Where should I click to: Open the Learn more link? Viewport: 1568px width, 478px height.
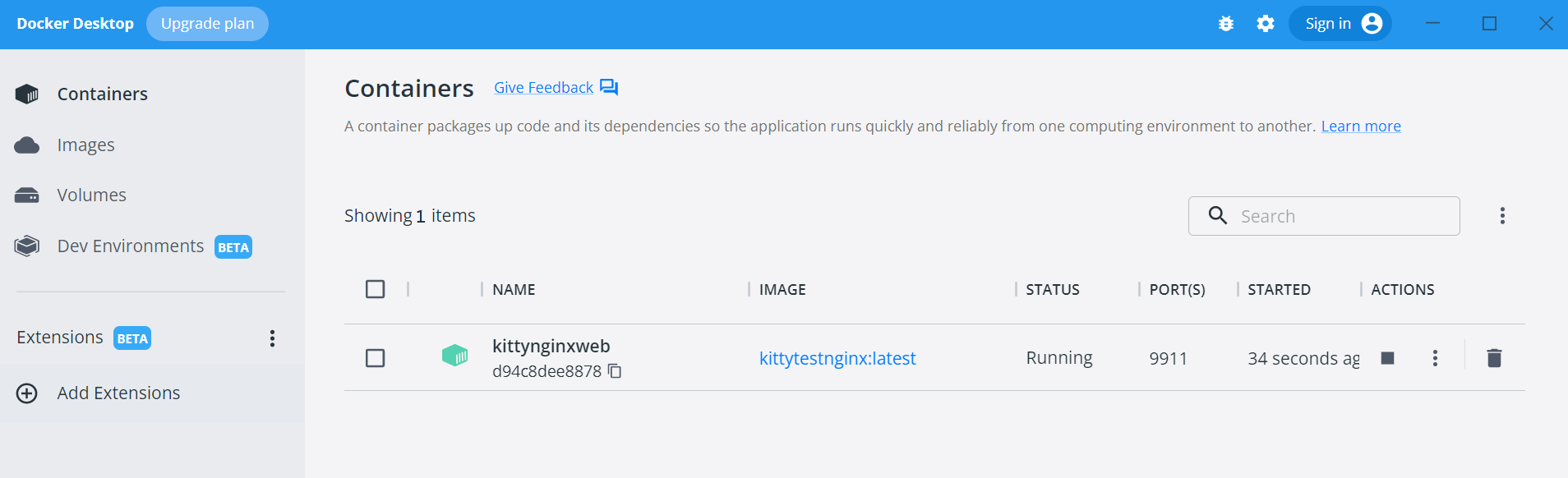pyautogui.click(x=1361, y=126)
